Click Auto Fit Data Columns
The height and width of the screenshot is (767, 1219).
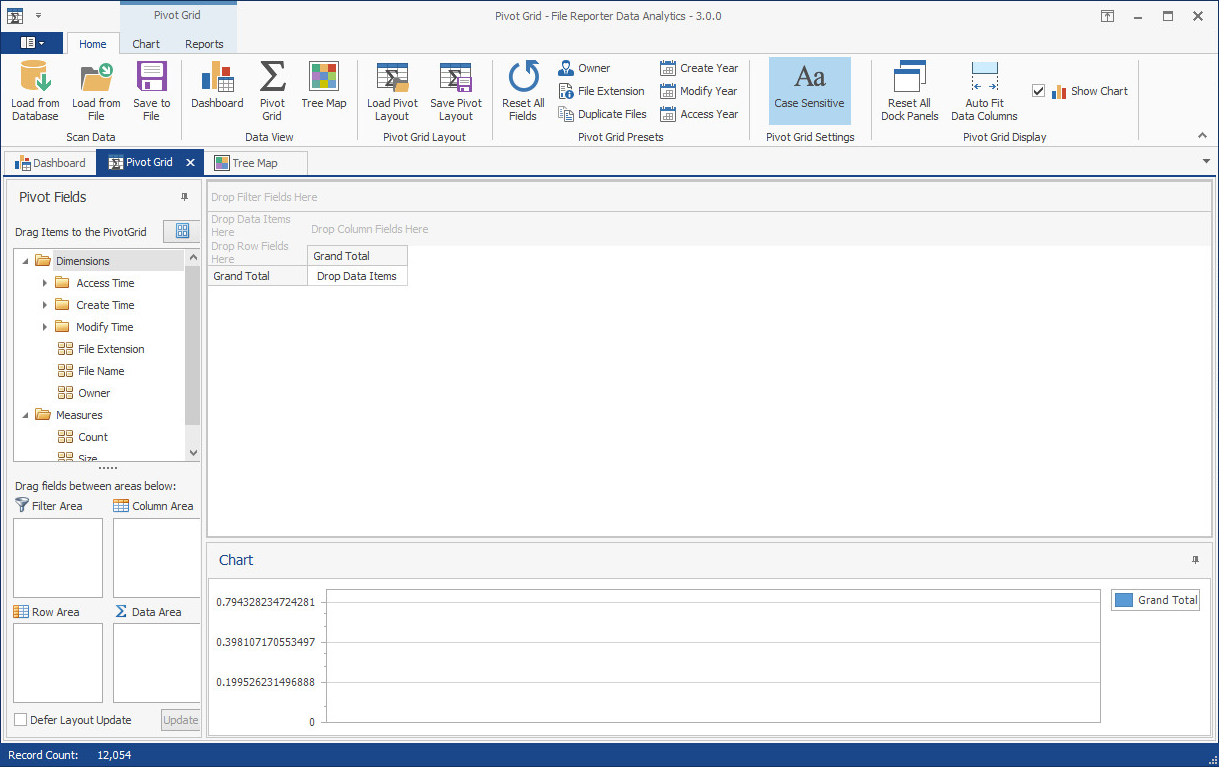[984, 90]
